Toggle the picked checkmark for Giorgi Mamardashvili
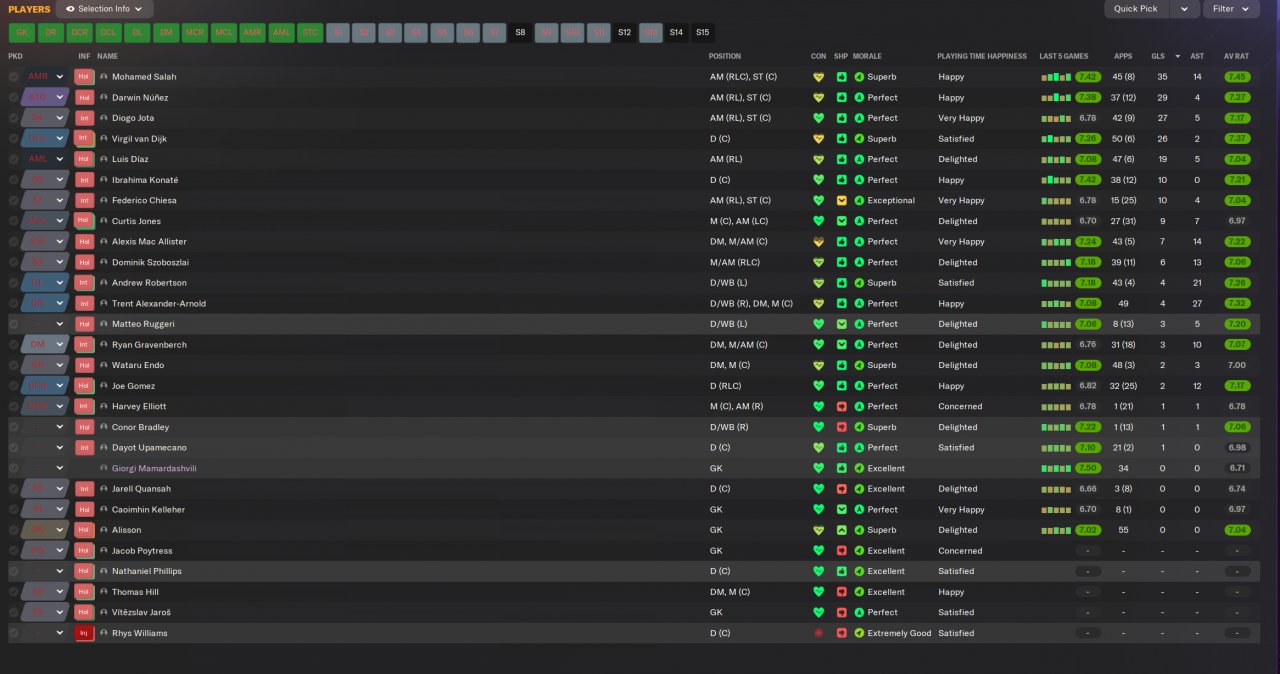 pos(14,469)
